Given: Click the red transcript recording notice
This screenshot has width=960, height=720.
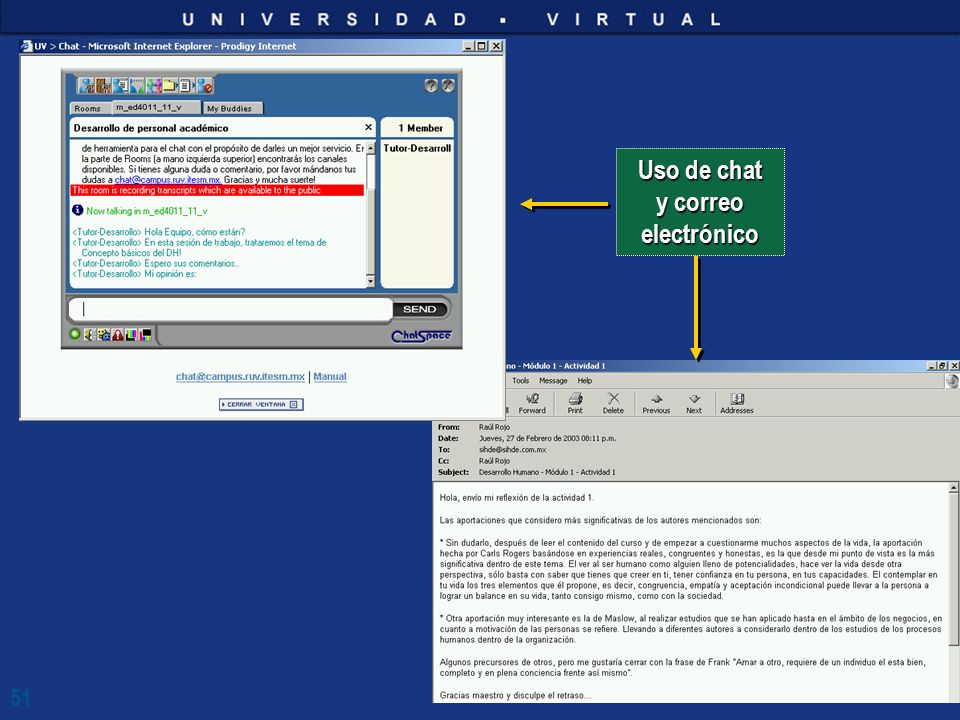Looking at the screenshot, I should pyautogui.click(x=217, y=190).
